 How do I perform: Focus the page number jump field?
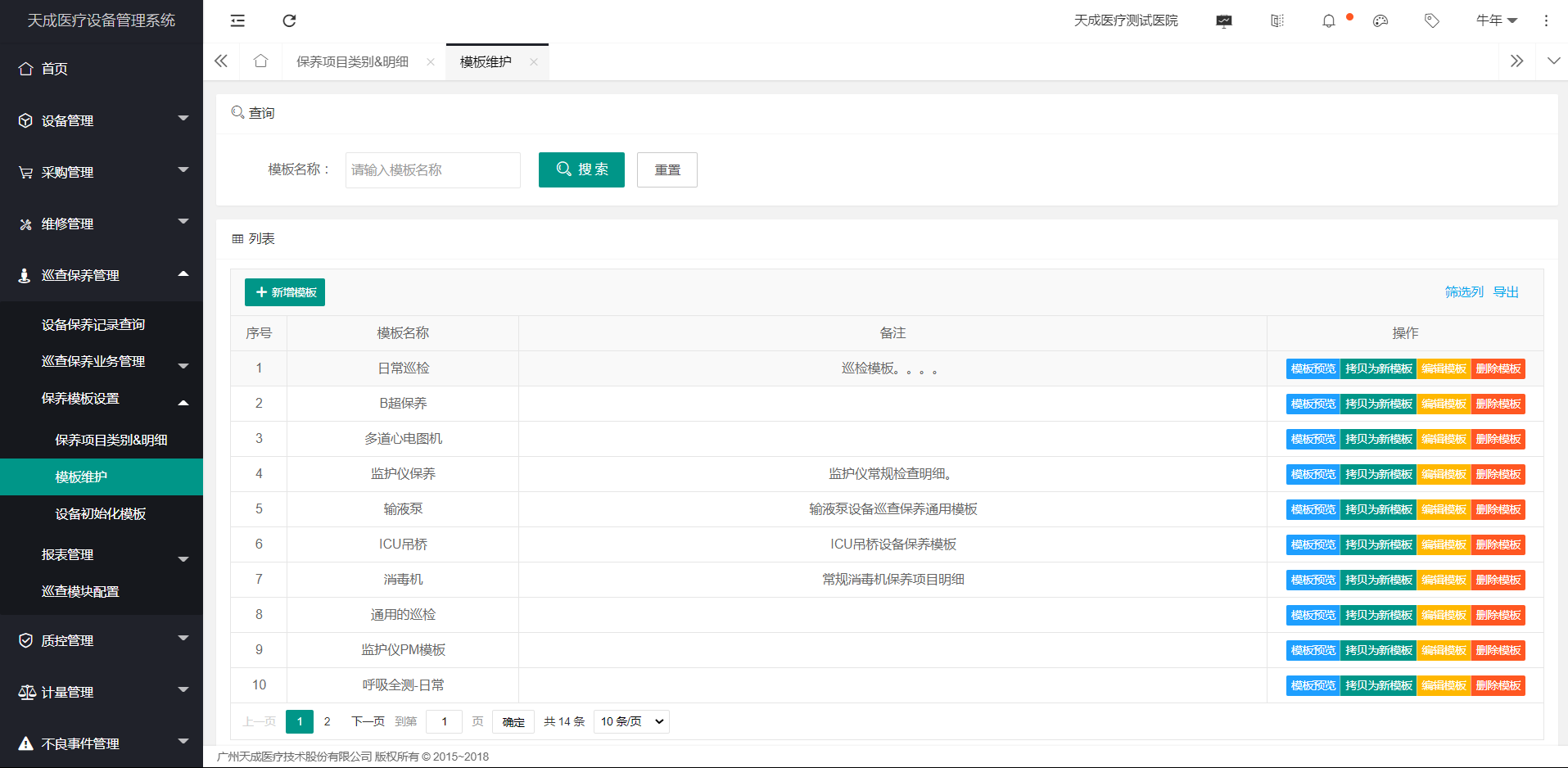tap(445, 721)
